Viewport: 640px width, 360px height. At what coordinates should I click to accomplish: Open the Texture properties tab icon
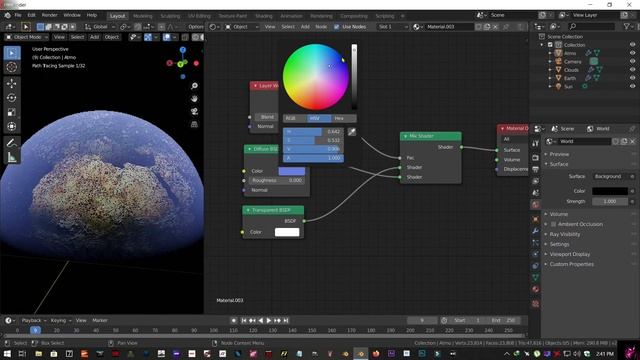coord(536,304)
